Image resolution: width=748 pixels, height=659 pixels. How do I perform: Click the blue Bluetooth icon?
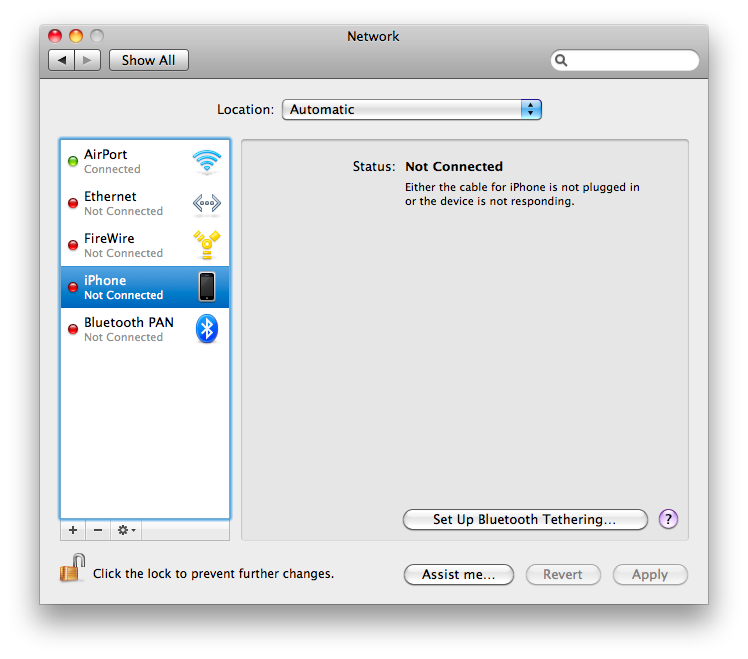(x=207, y=329)
